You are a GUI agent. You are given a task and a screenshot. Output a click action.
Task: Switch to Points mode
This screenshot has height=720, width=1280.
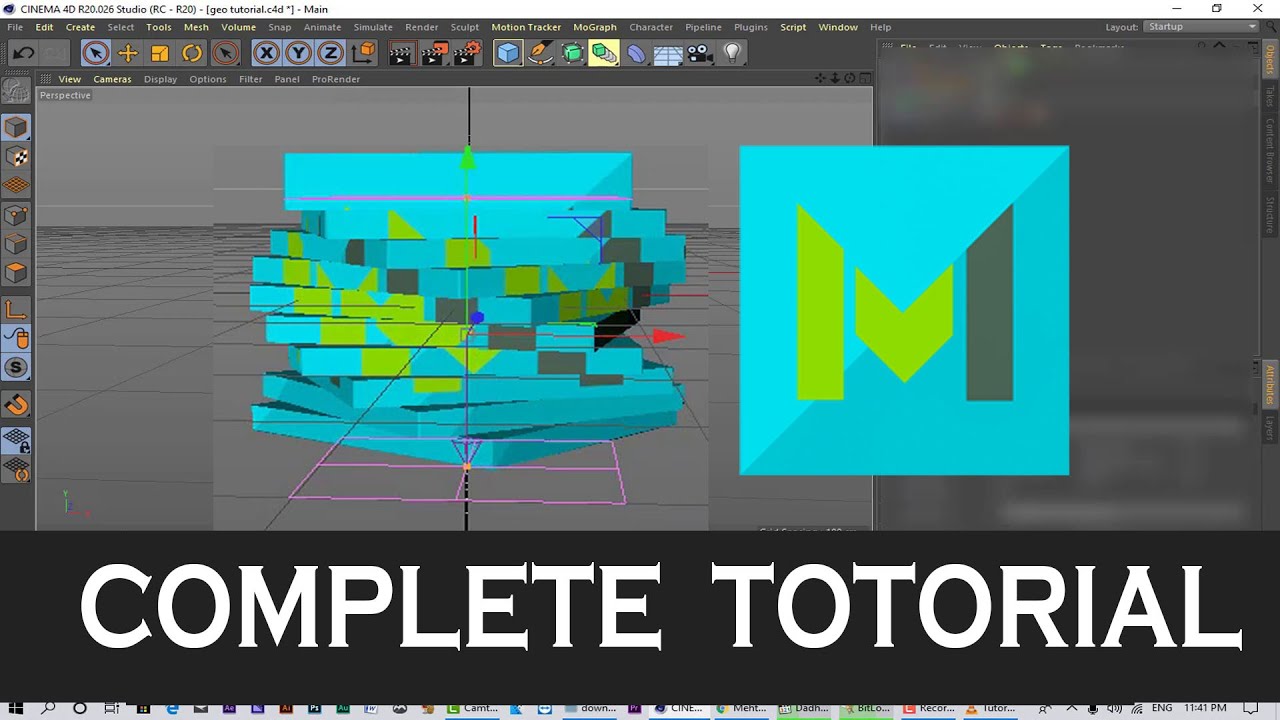point(16,215)
